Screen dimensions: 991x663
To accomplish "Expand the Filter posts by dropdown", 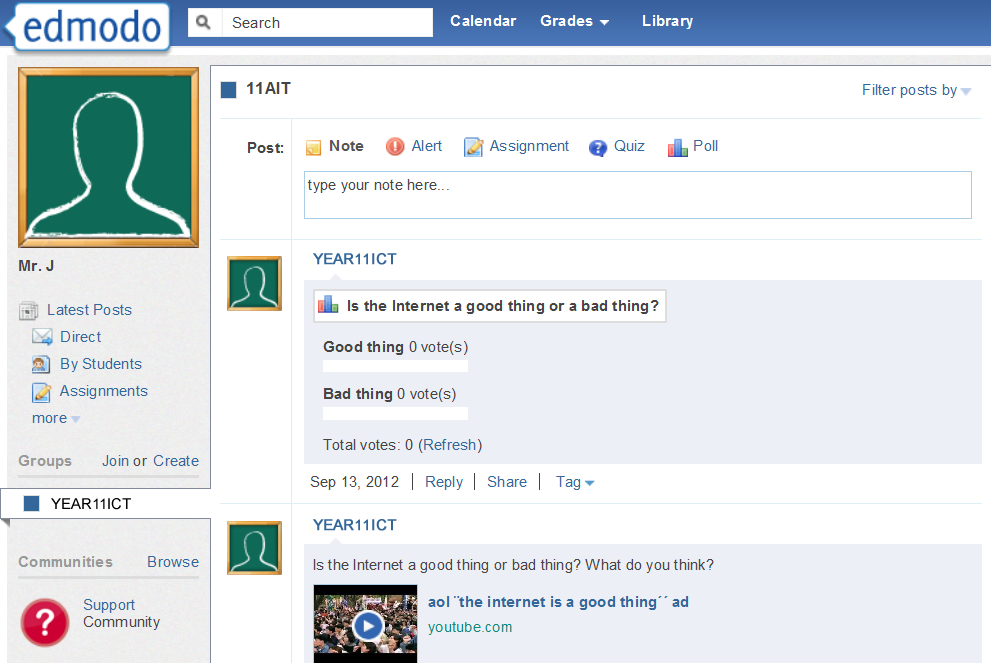I will pos(916,90).
